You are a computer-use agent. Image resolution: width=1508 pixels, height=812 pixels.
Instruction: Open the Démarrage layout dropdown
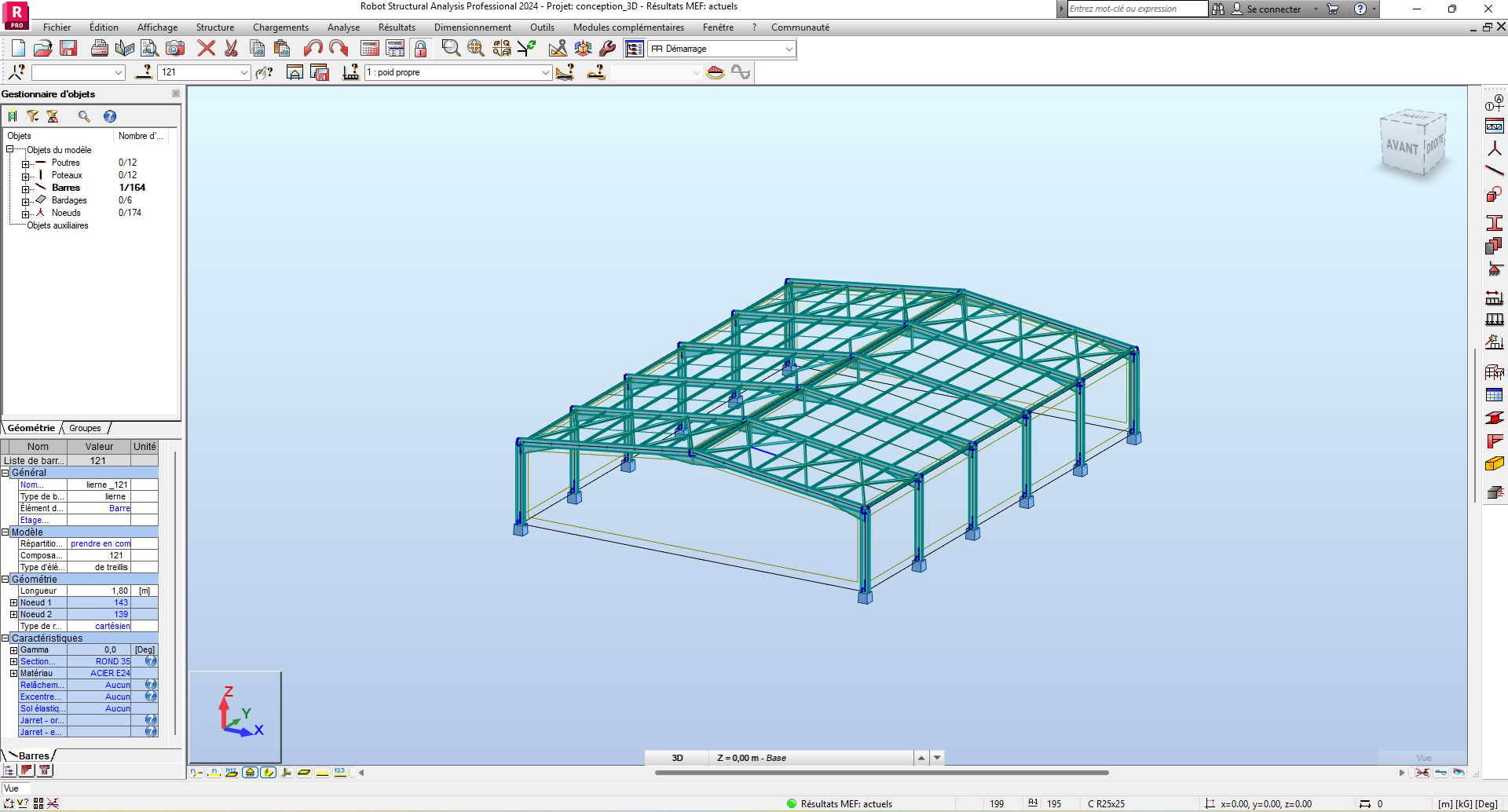tap(789, 49)
